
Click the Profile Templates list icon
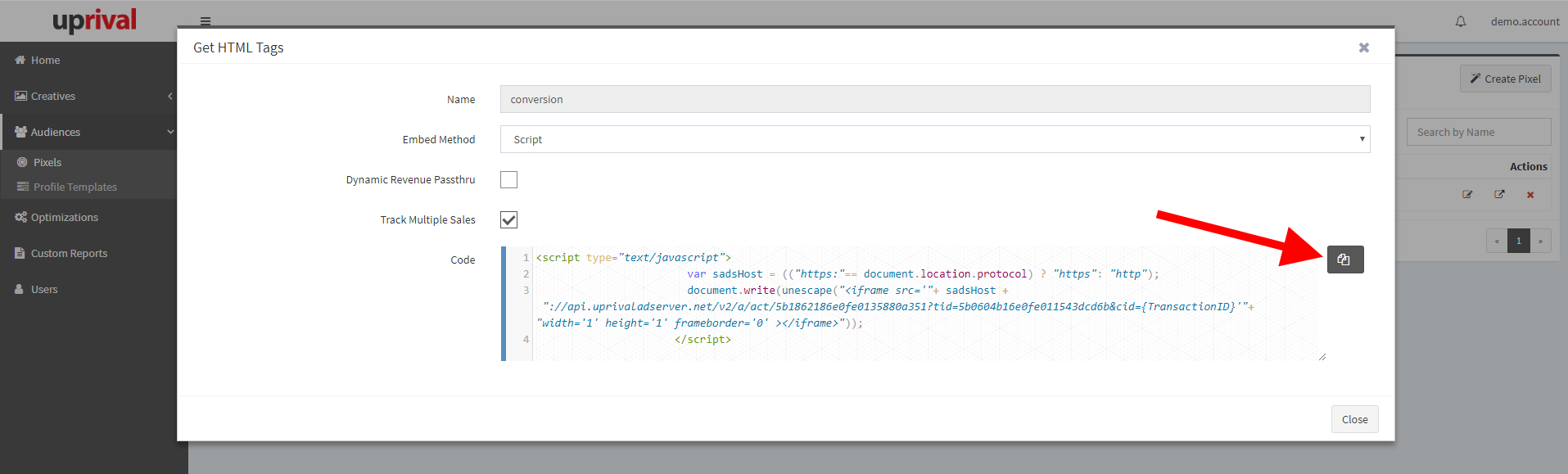pos(23,187)
